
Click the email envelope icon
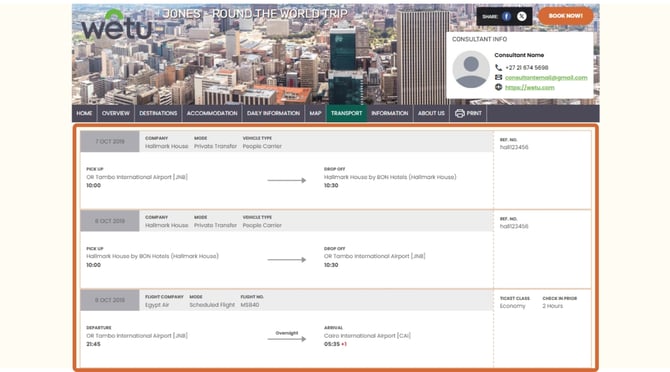click(498, 77)
